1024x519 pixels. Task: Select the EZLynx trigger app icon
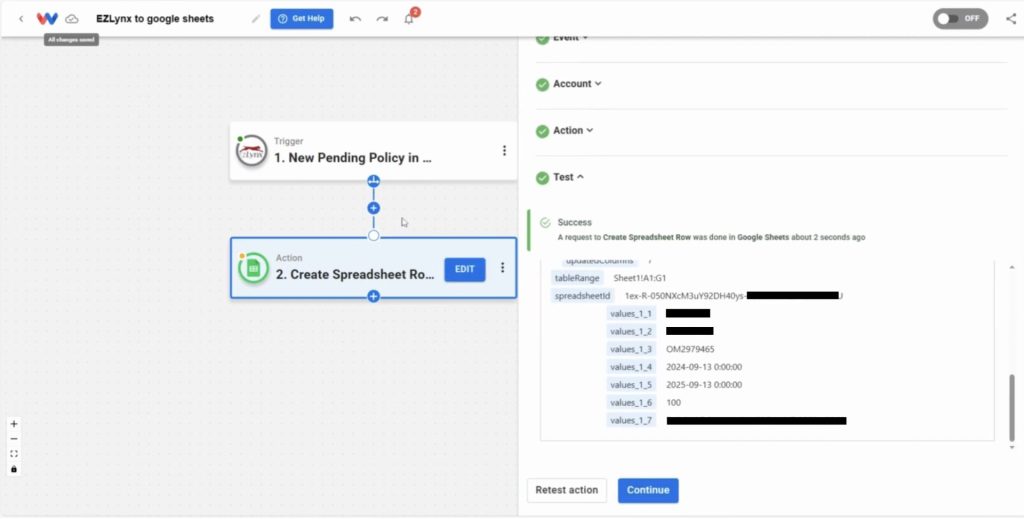(x=252, y=151)
